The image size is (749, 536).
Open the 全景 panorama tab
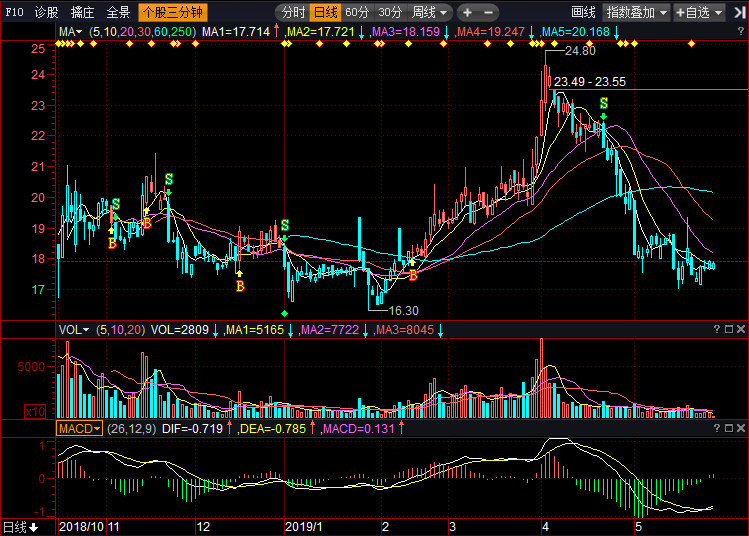point(118,13)
